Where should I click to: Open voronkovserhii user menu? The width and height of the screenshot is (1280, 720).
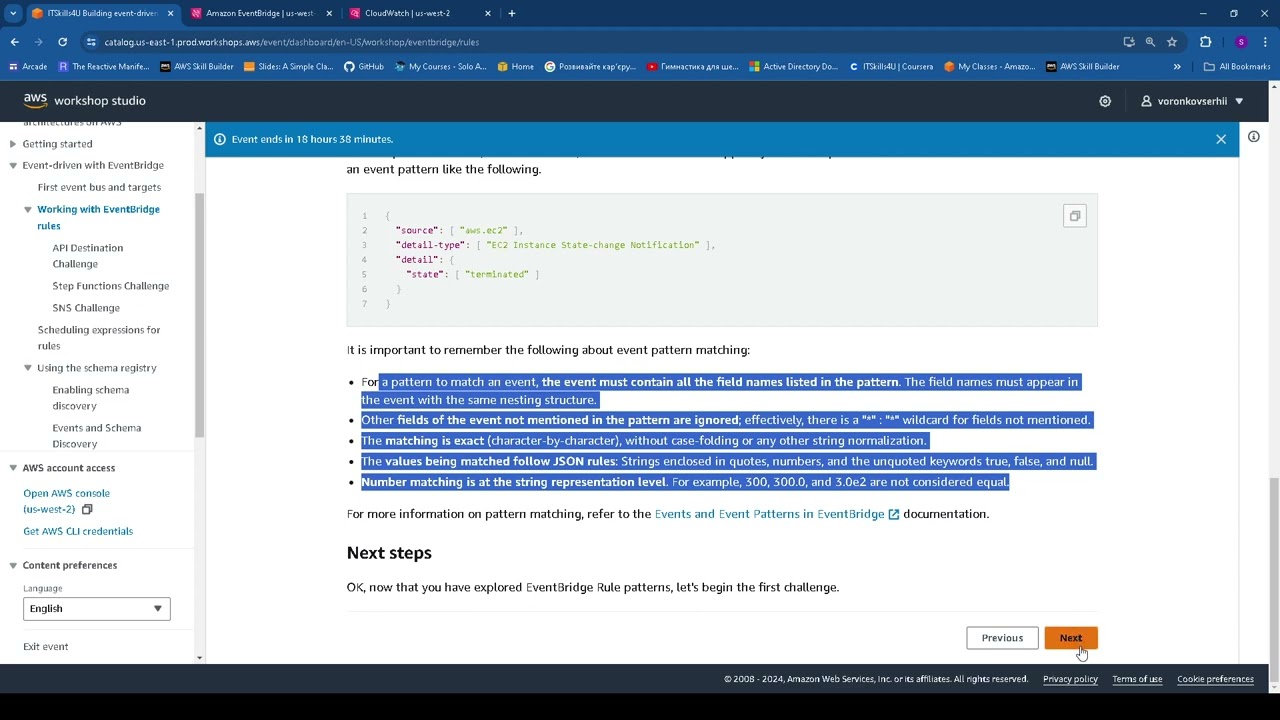[x=1192, y=101]
